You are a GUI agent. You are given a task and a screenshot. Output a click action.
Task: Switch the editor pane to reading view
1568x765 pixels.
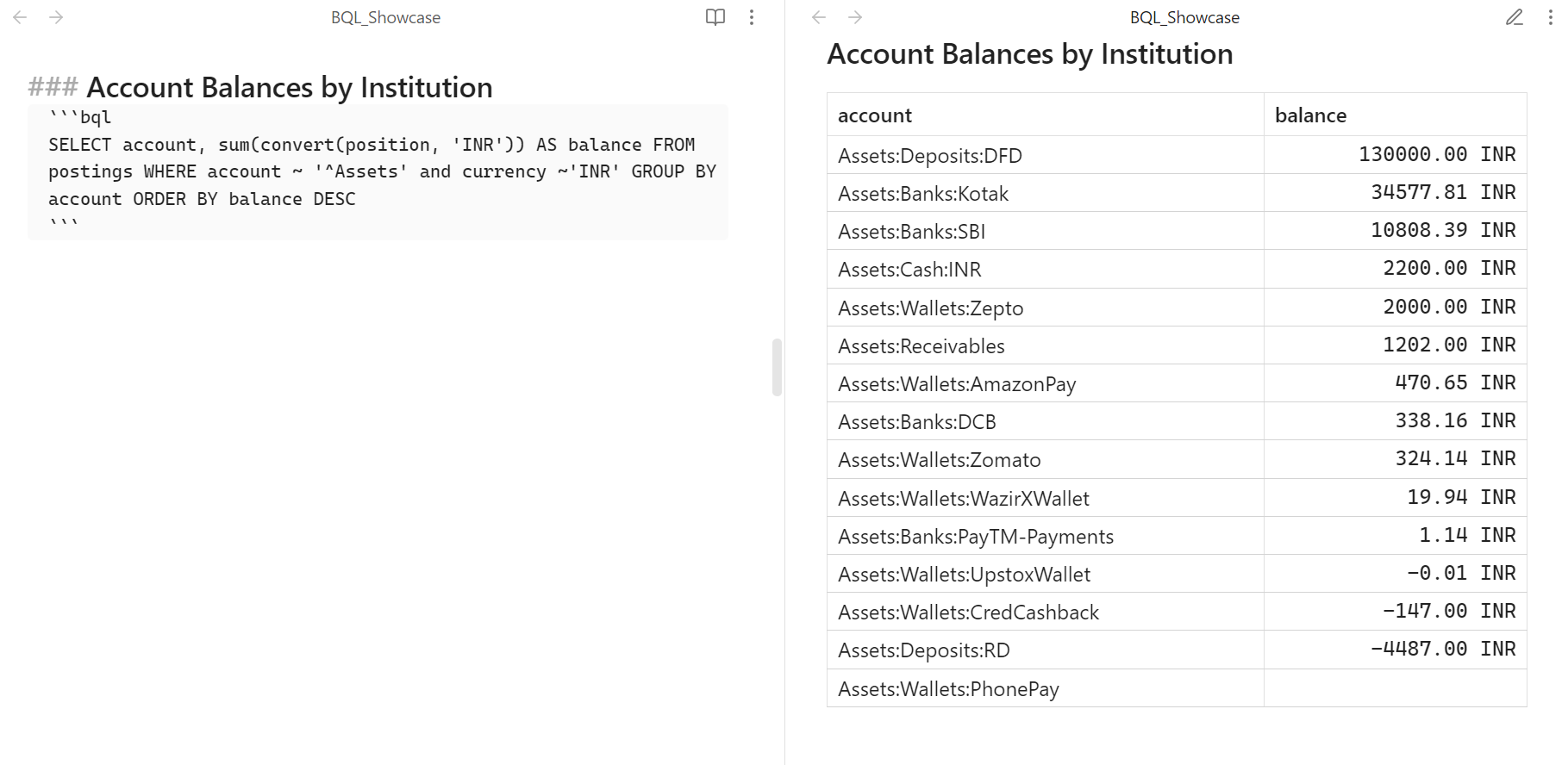coord(715,17)
